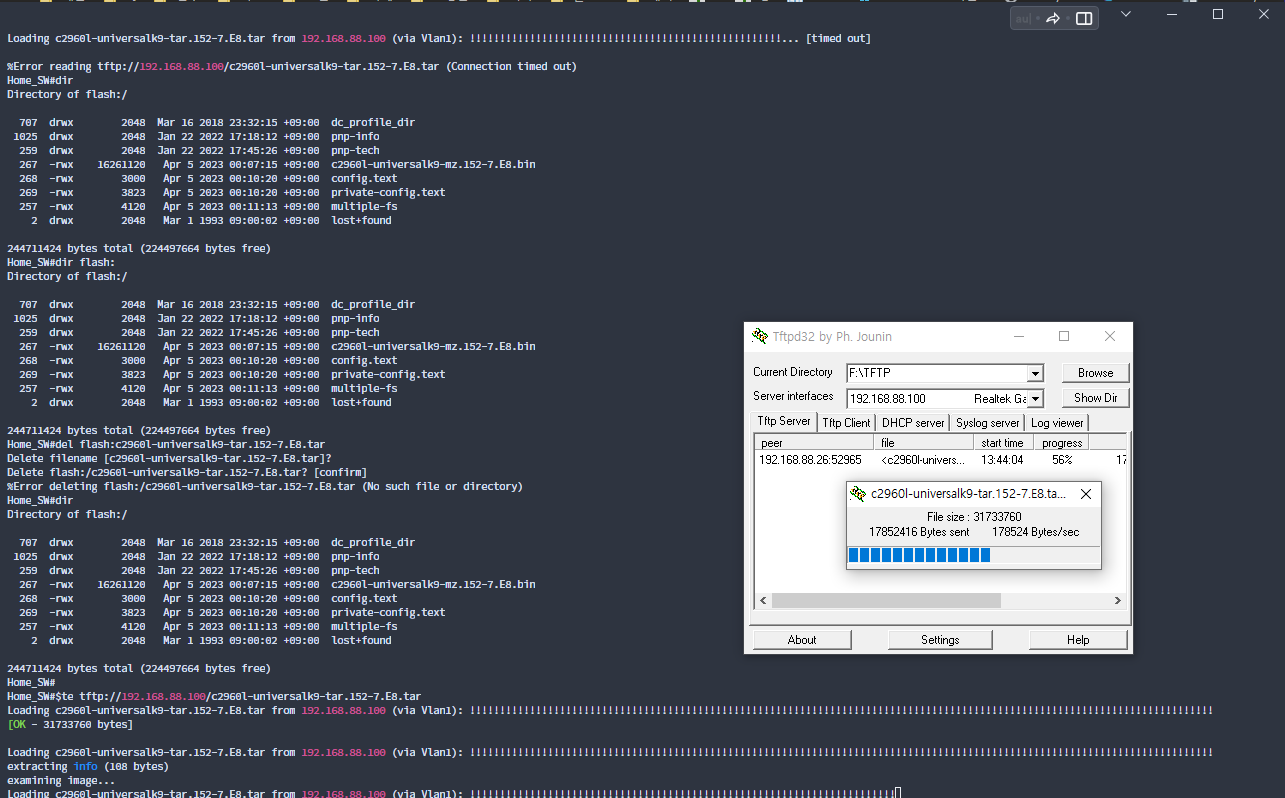Switch to the Tftp Client tab

(846, 423)
